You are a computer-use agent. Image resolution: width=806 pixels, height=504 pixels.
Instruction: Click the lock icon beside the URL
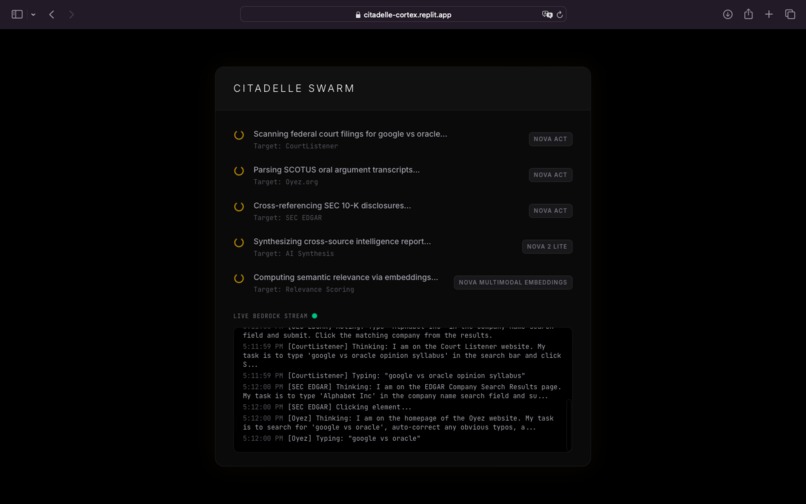[x=358, y=15]
